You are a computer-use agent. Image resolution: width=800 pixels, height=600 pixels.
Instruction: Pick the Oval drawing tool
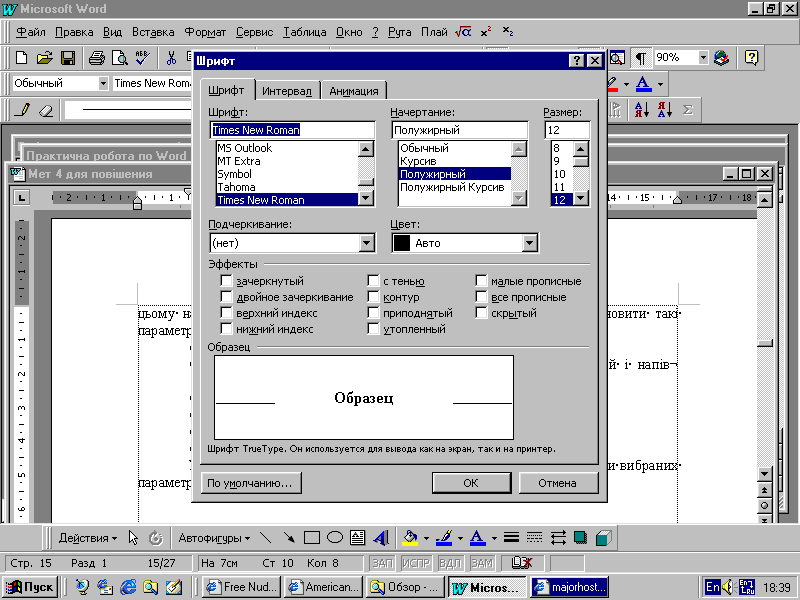pyautogui.click(x=335, y=538)
